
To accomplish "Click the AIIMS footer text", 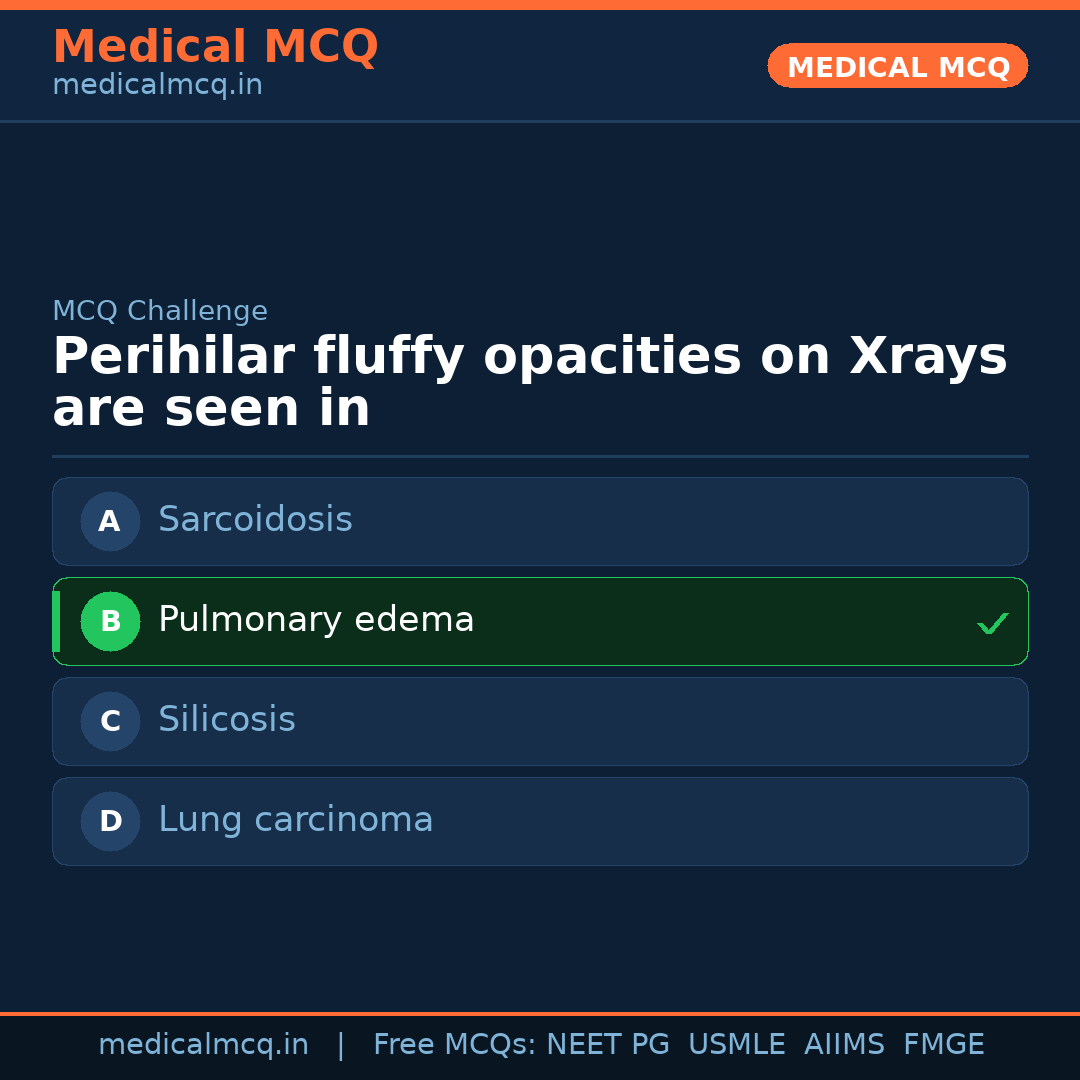I will coord(844,1045).
